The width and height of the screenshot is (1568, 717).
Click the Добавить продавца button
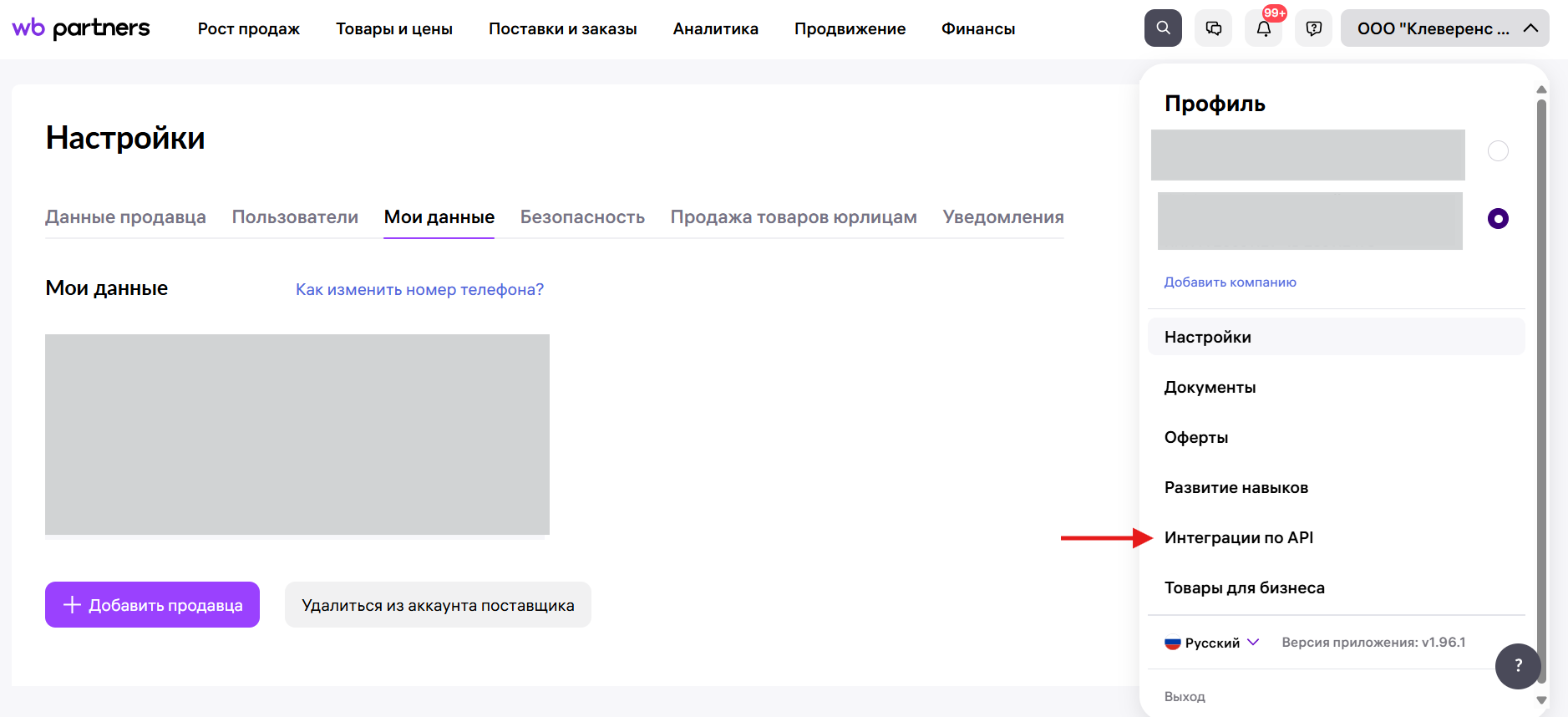(x=152, y=605)
